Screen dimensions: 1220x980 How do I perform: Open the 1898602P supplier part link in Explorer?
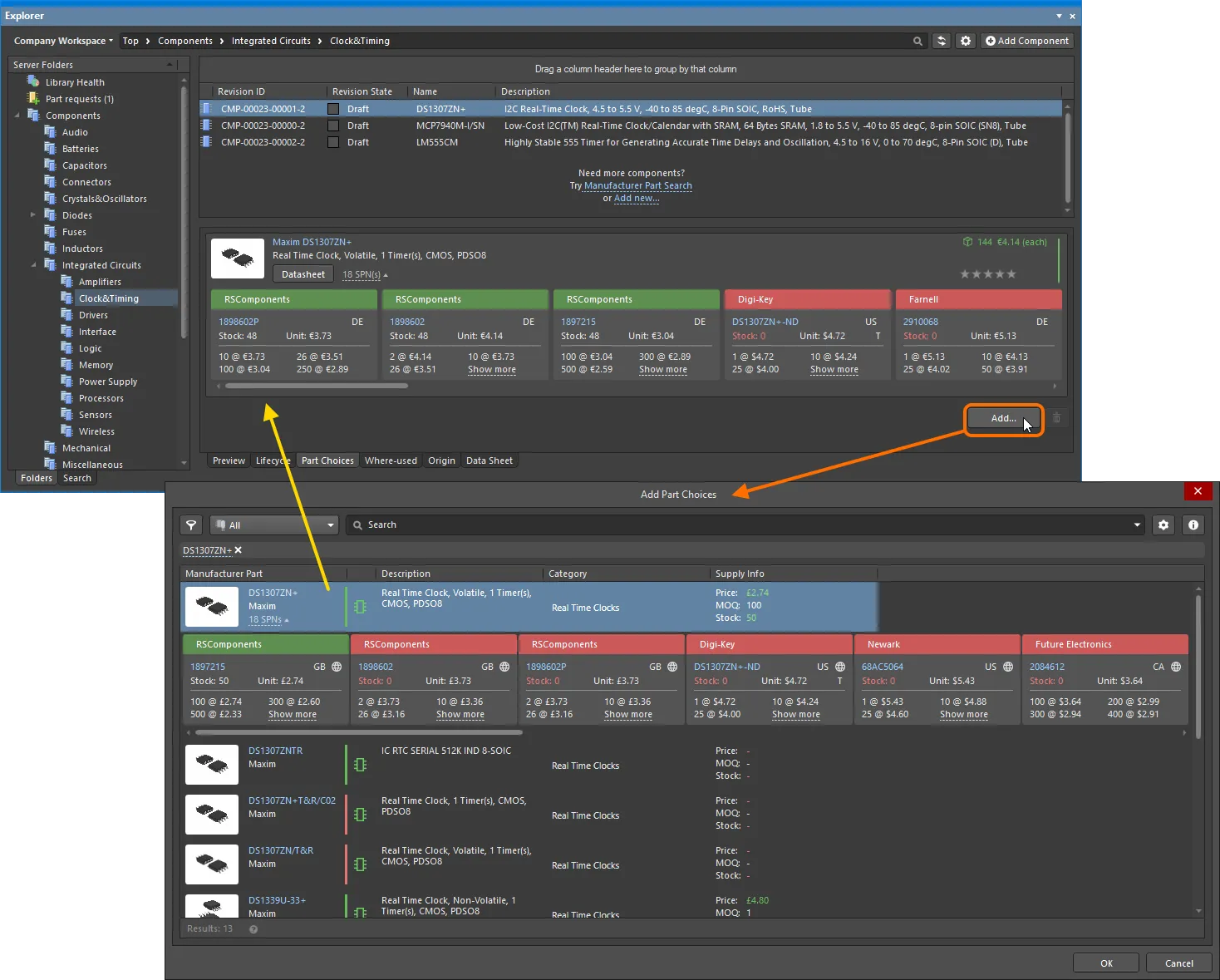(239, 322)
